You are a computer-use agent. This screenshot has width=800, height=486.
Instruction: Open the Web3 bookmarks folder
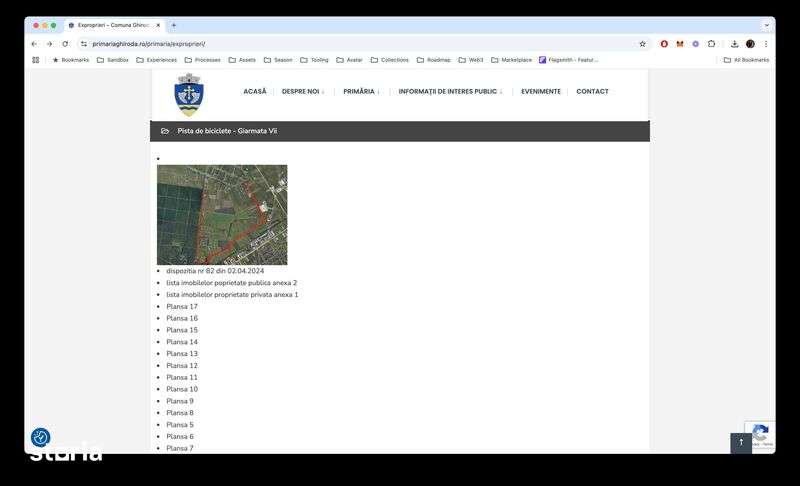pyautogui.click(x=471, y=60)
